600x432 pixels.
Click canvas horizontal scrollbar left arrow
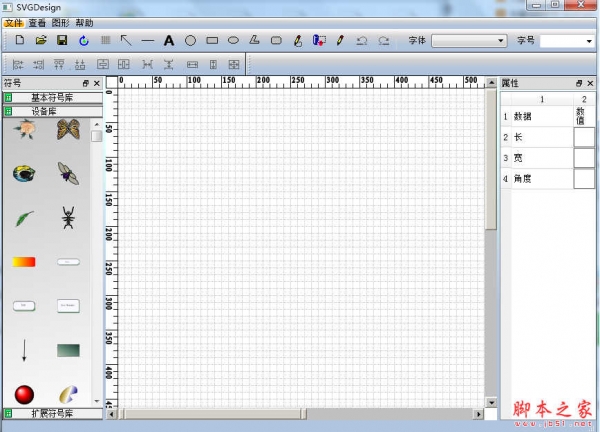[111, 414]
